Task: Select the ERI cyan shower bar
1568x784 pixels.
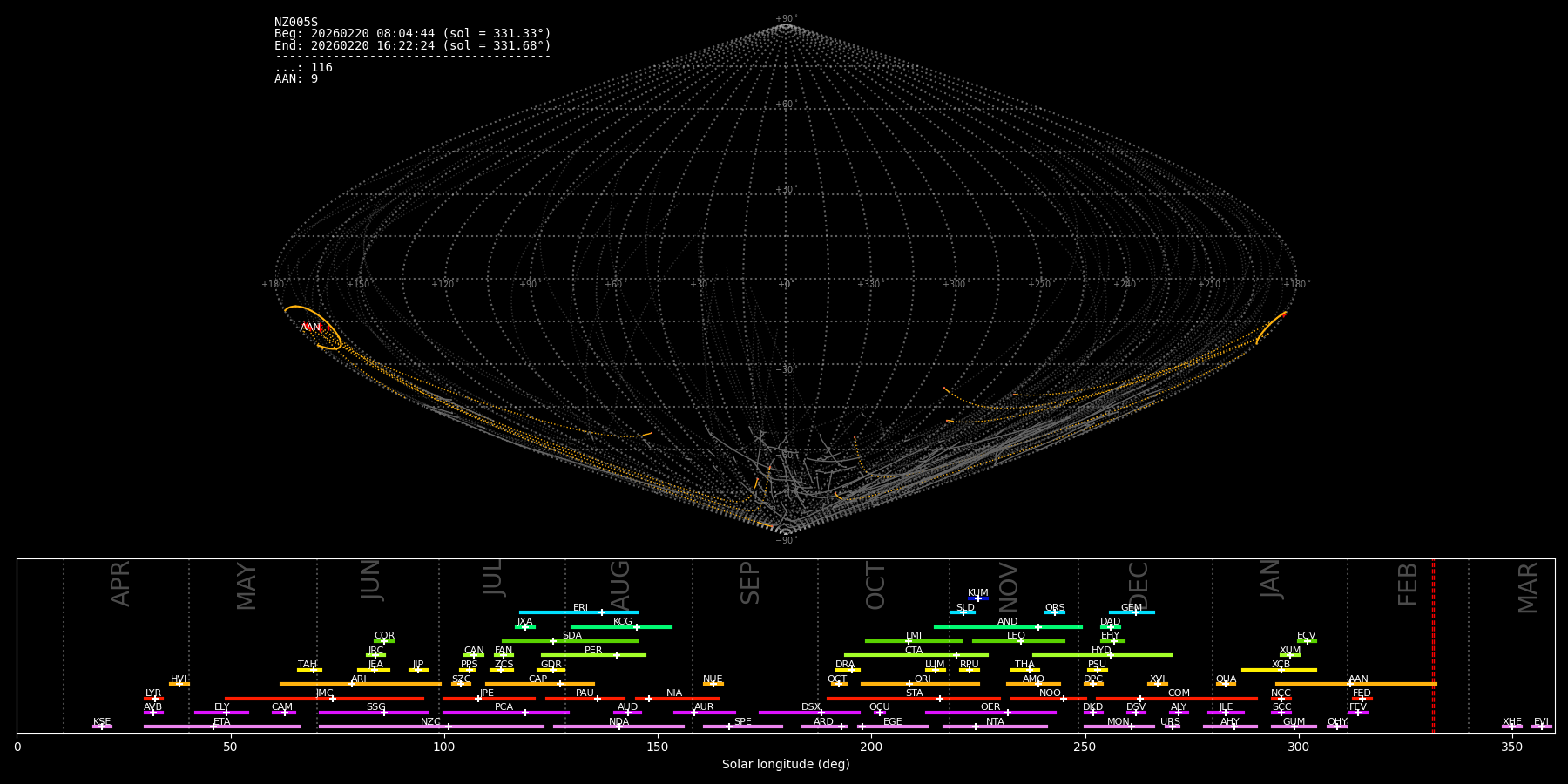Action: point(578,612)
